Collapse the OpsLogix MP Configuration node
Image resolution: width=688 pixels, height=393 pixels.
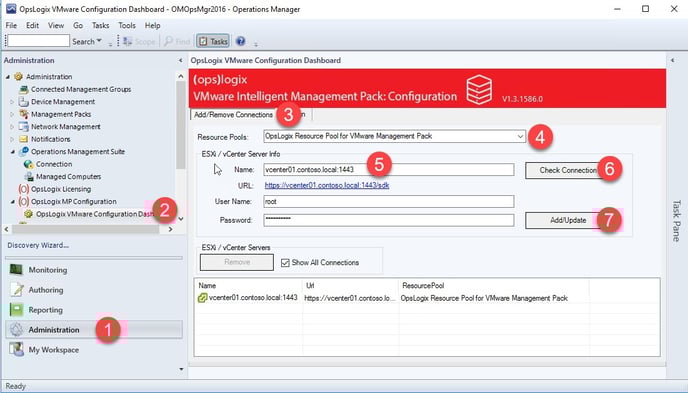(12, 202)
